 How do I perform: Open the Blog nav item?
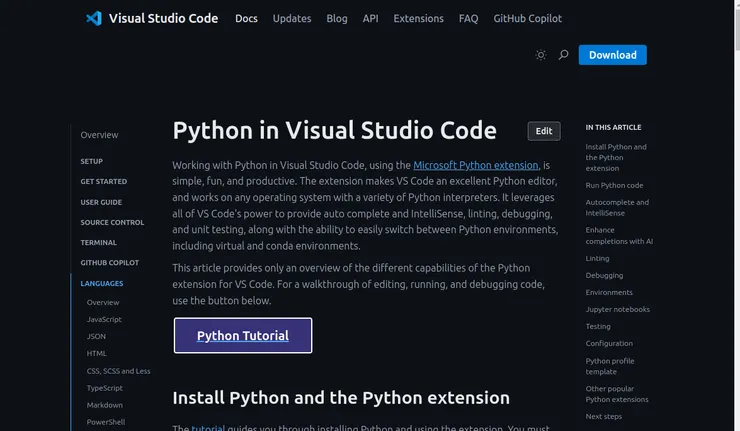(337, 18)
